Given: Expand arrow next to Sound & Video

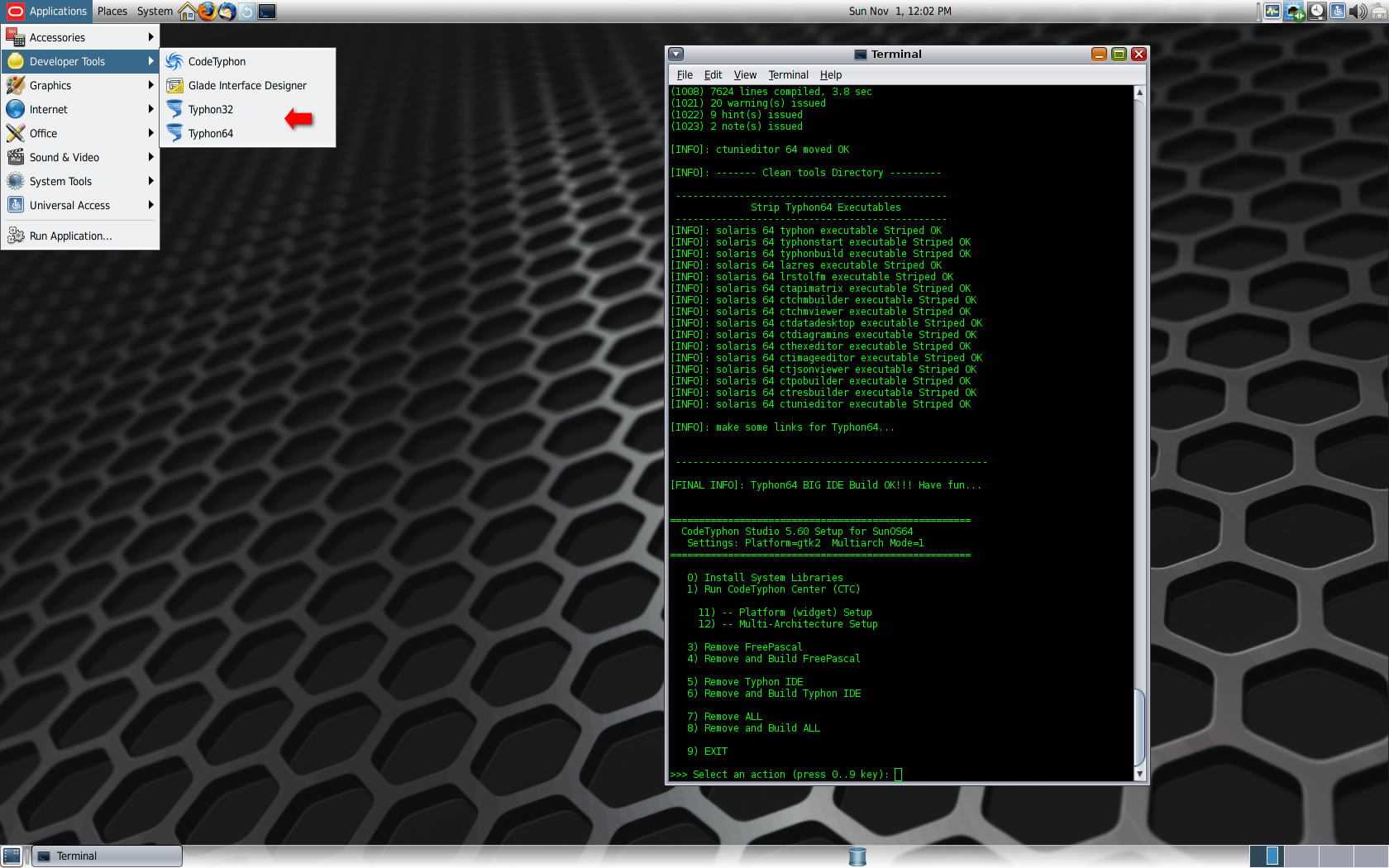Looking at the screenshot, I should click(150, 157).
